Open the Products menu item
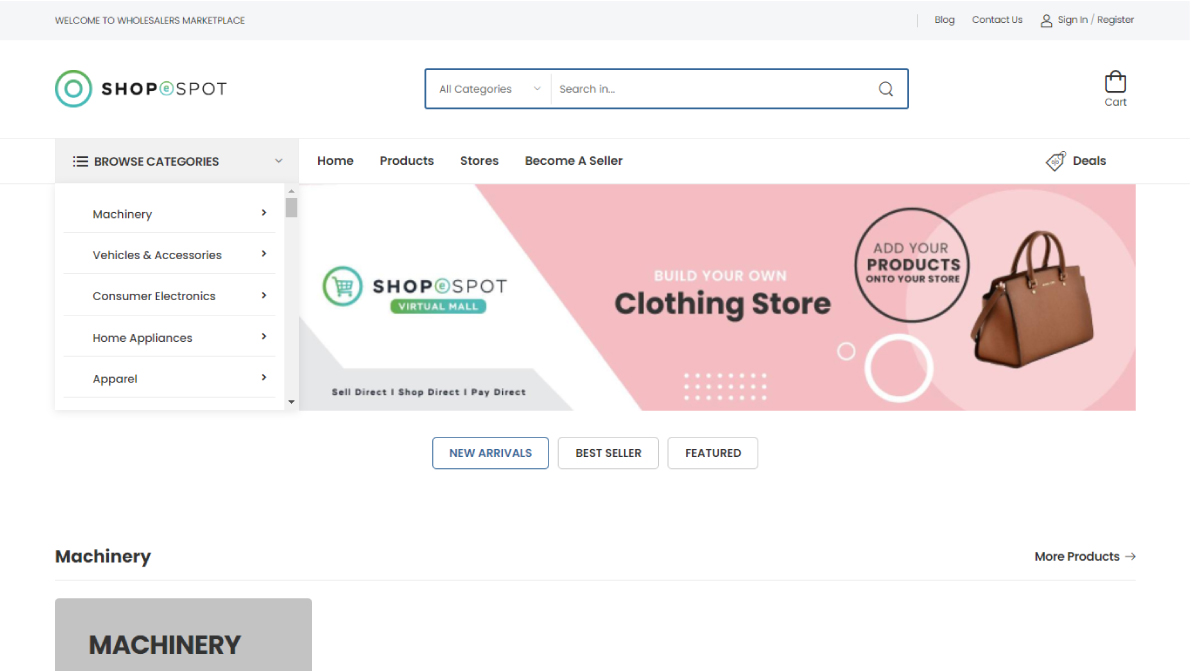 coord(406,161)
